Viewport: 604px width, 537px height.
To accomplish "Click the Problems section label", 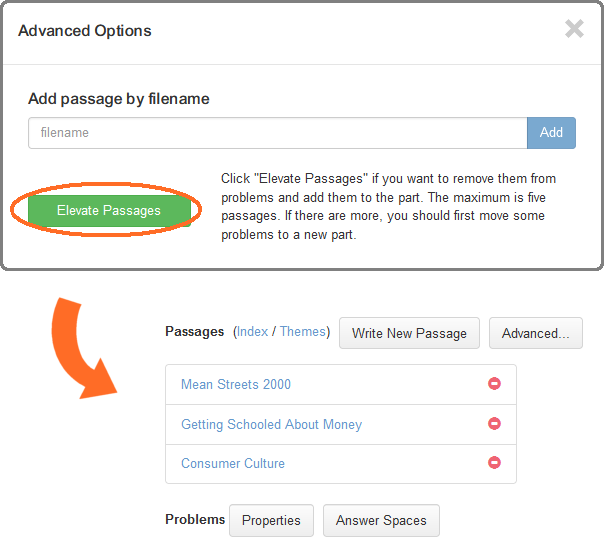I will 195,519.
